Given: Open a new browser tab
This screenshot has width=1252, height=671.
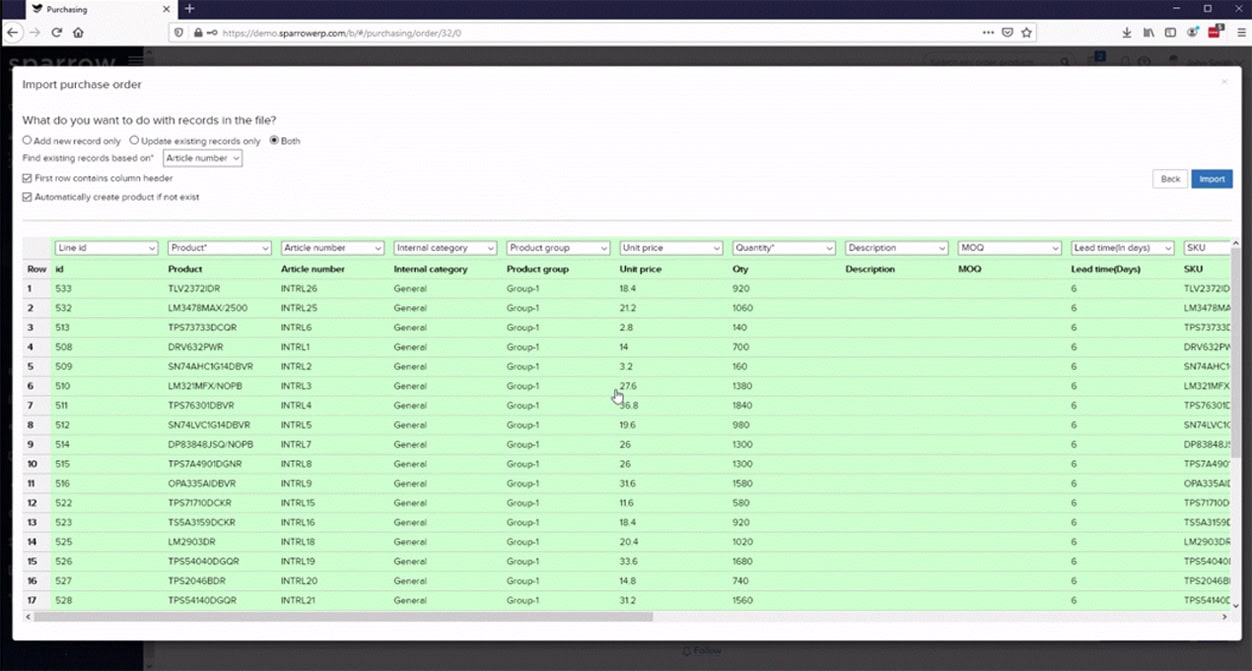Looking at the screenshot, I should coord(189,9).
